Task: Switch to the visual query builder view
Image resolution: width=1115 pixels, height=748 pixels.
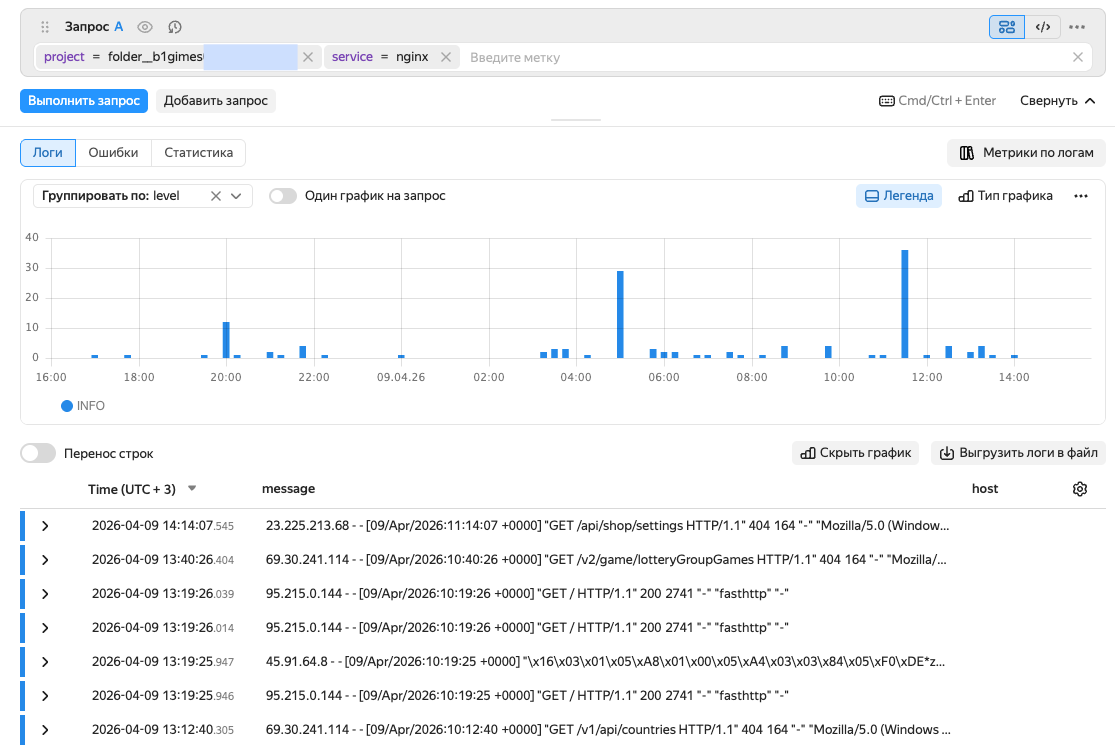Action: pos(1006,27)
